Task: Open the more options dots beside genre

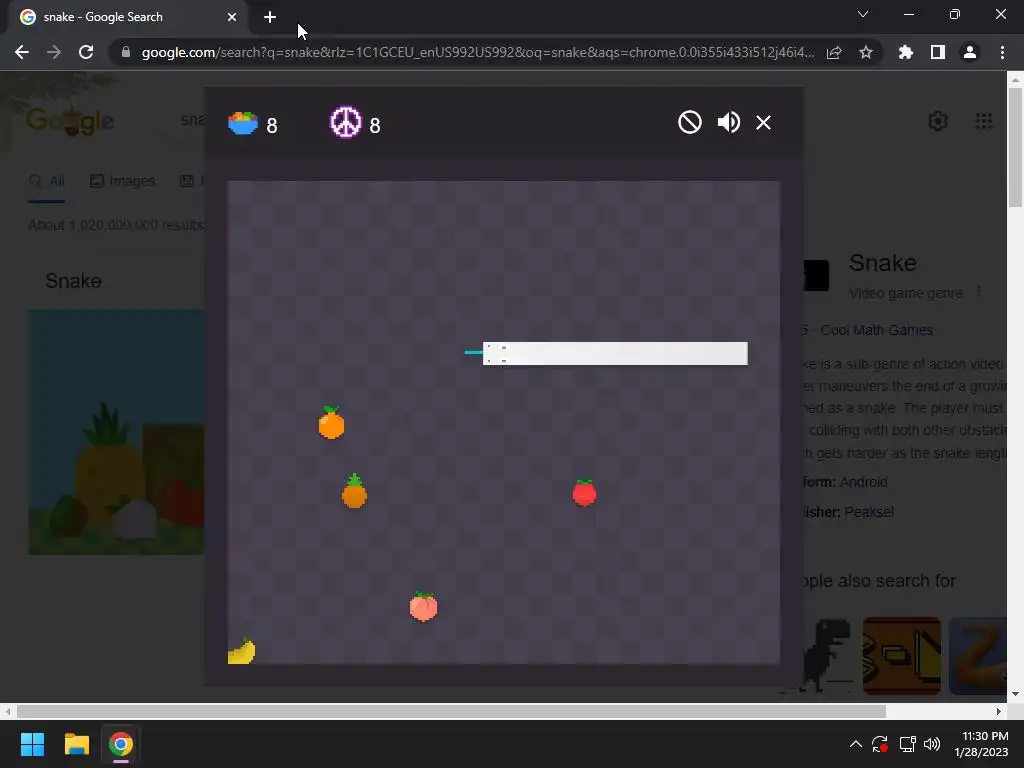Action: click(x=978, y=292)
